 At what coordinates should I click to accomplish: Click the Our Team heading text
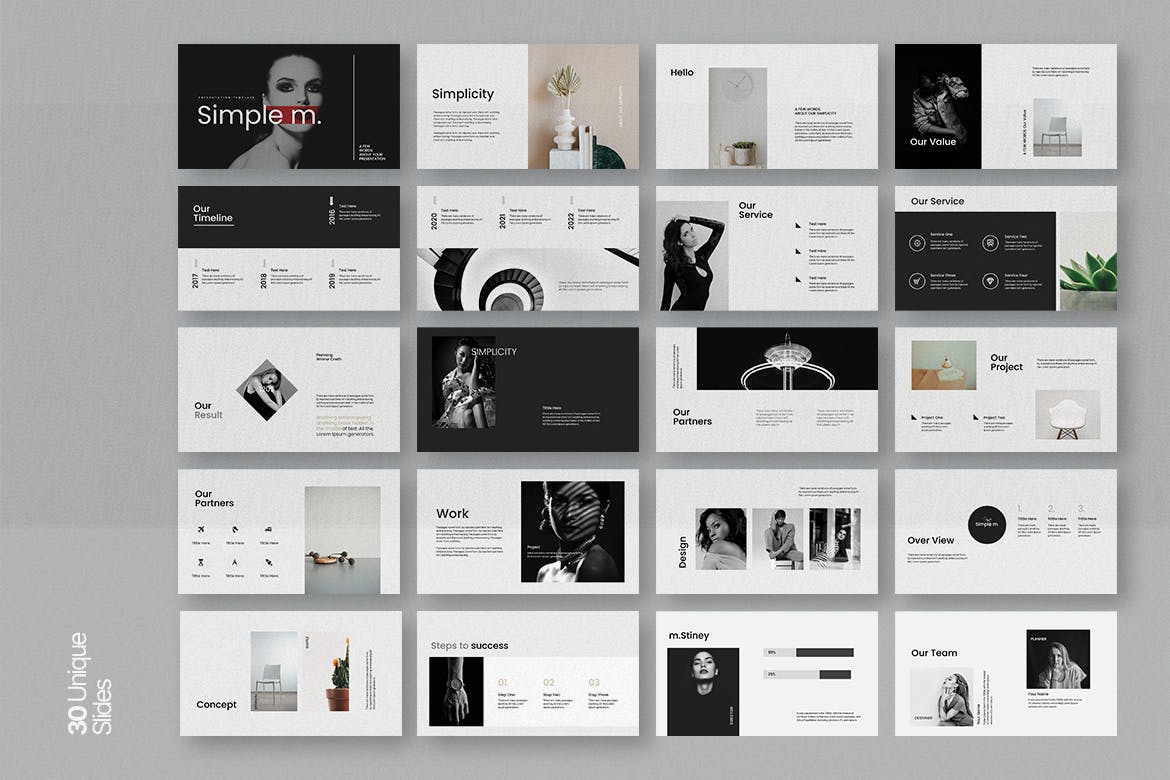coord(933,653)
